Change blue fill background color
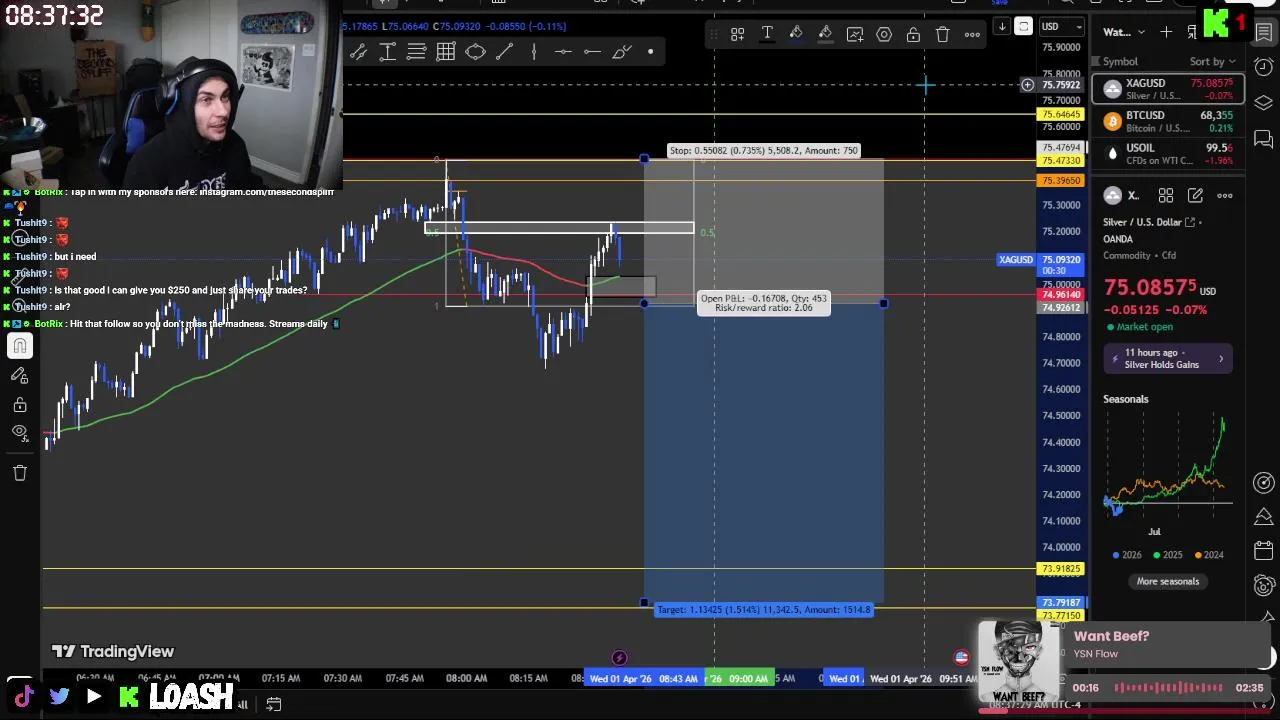This screenshot has height=720, width=1280. click(x=796, y=35)
